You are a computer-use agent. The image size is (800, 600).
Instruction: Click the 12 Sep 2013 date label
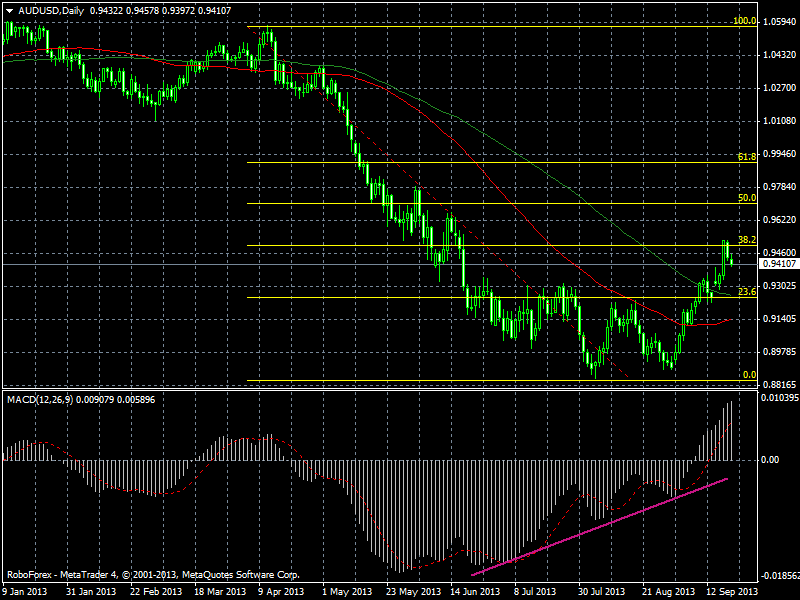point(733,592)
